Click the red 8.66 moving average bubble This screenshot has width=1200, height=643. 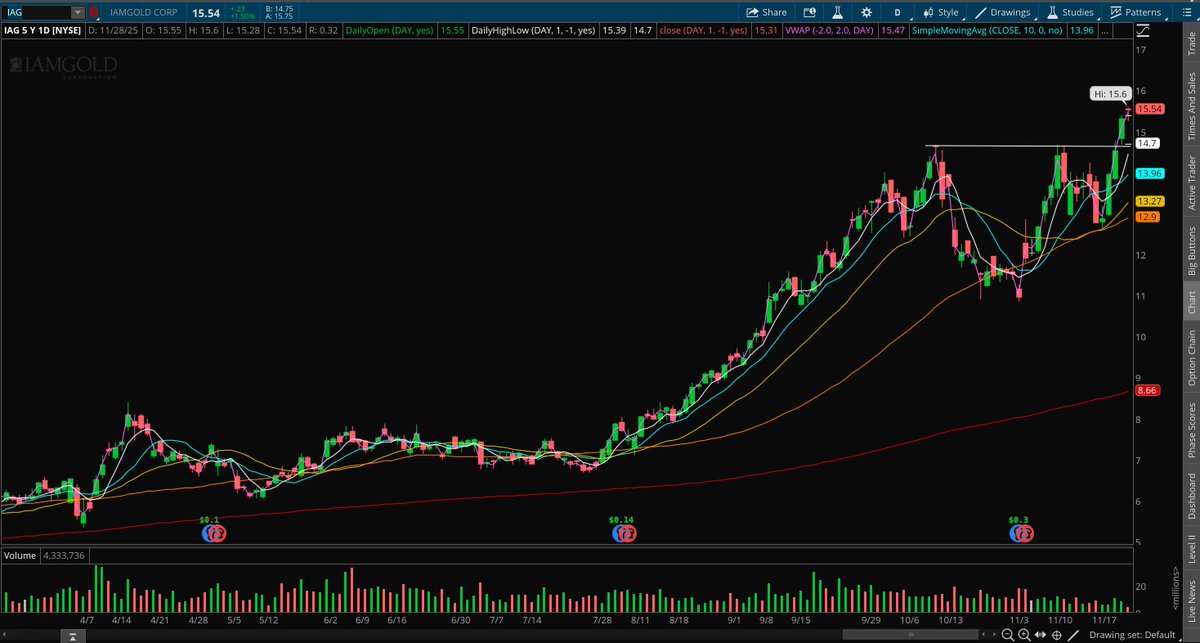1147,390
